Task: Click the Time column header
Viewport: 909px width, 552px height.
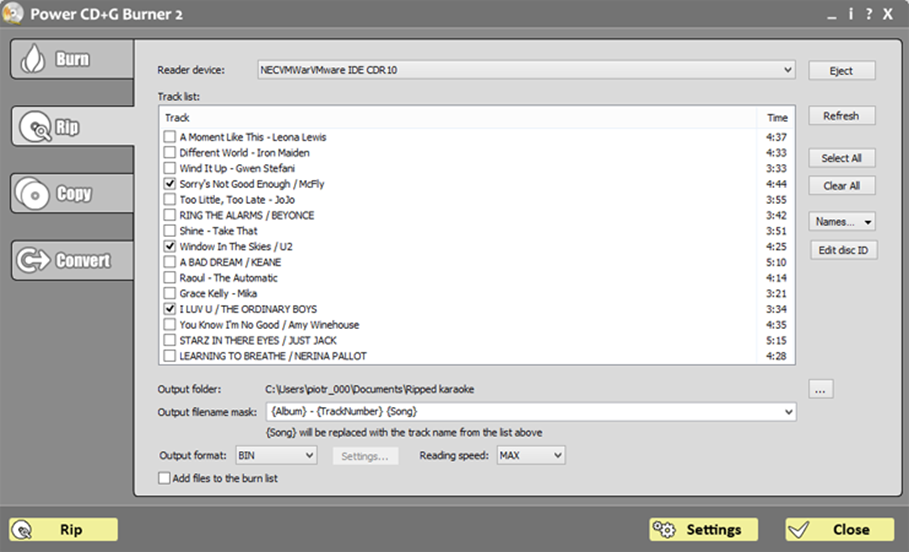Action: coord(776,118)
